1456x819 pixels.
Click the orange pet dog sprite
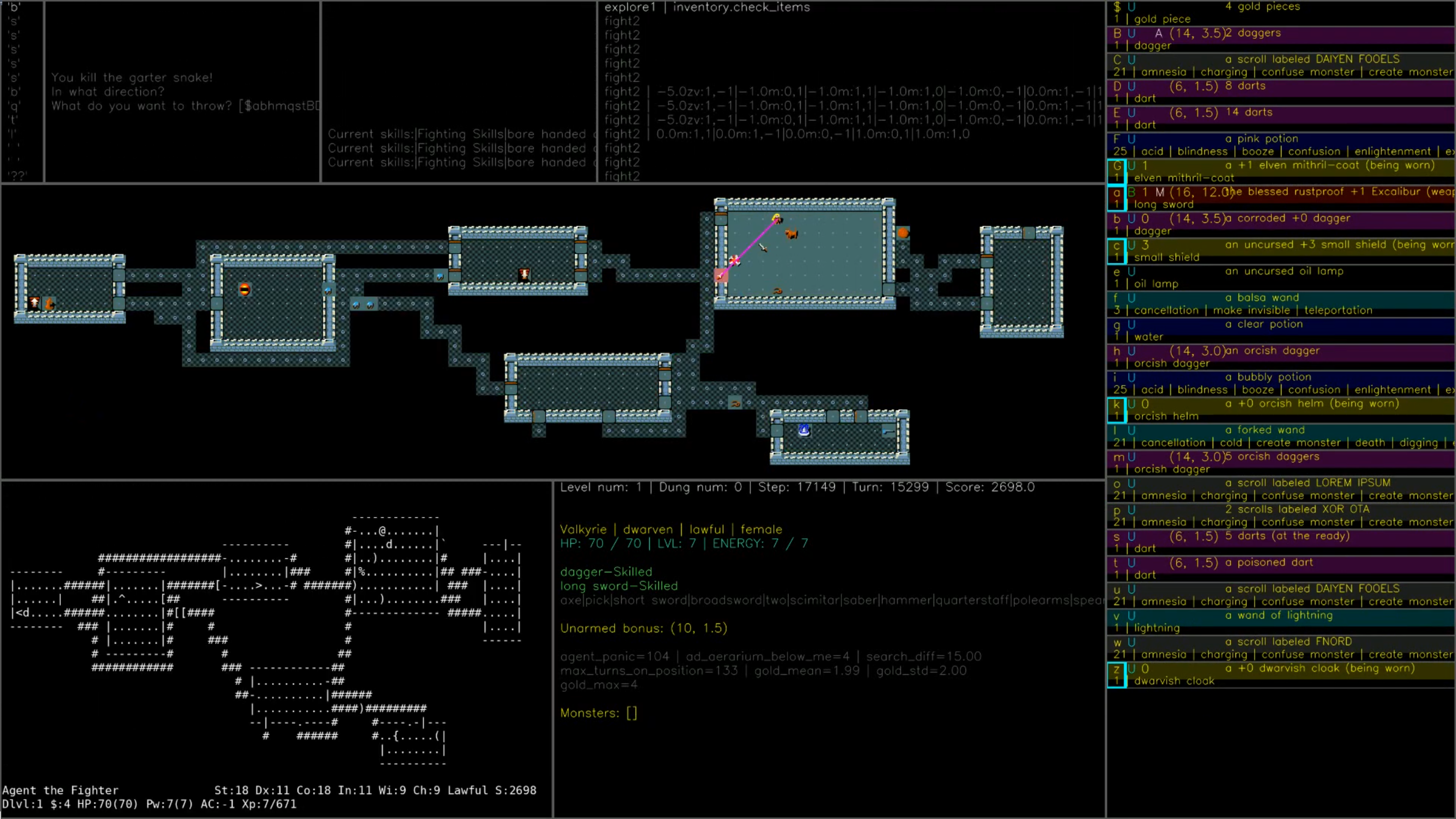pyautogui.click(x=791, y=233)
